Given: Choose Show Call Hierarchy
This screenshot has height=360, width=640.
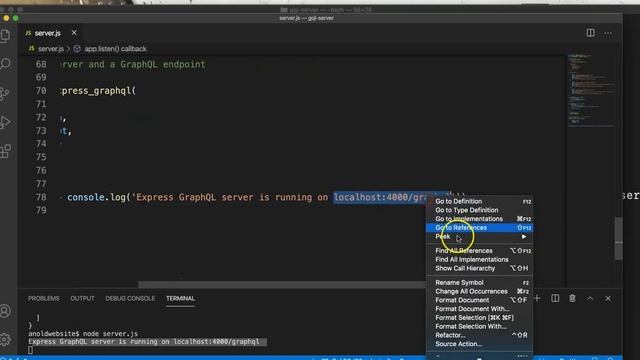Looking at the screenshot, I should coord(479,269).
